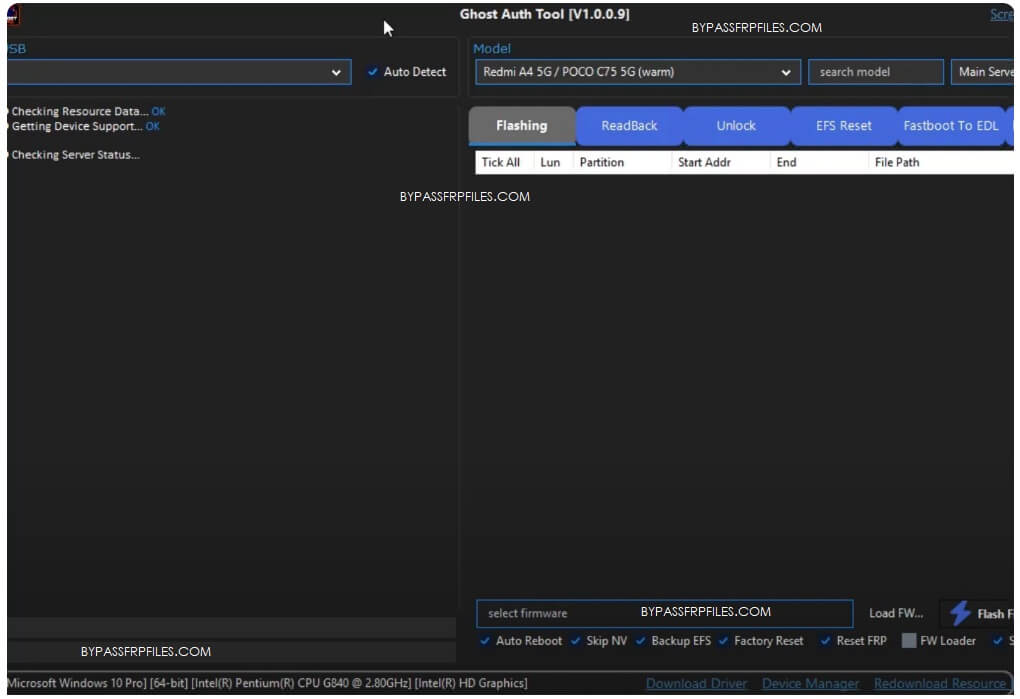Screen dimensions: 1020x699
Task: Enable the FW Loader checkbox
Action: point(909,641)
